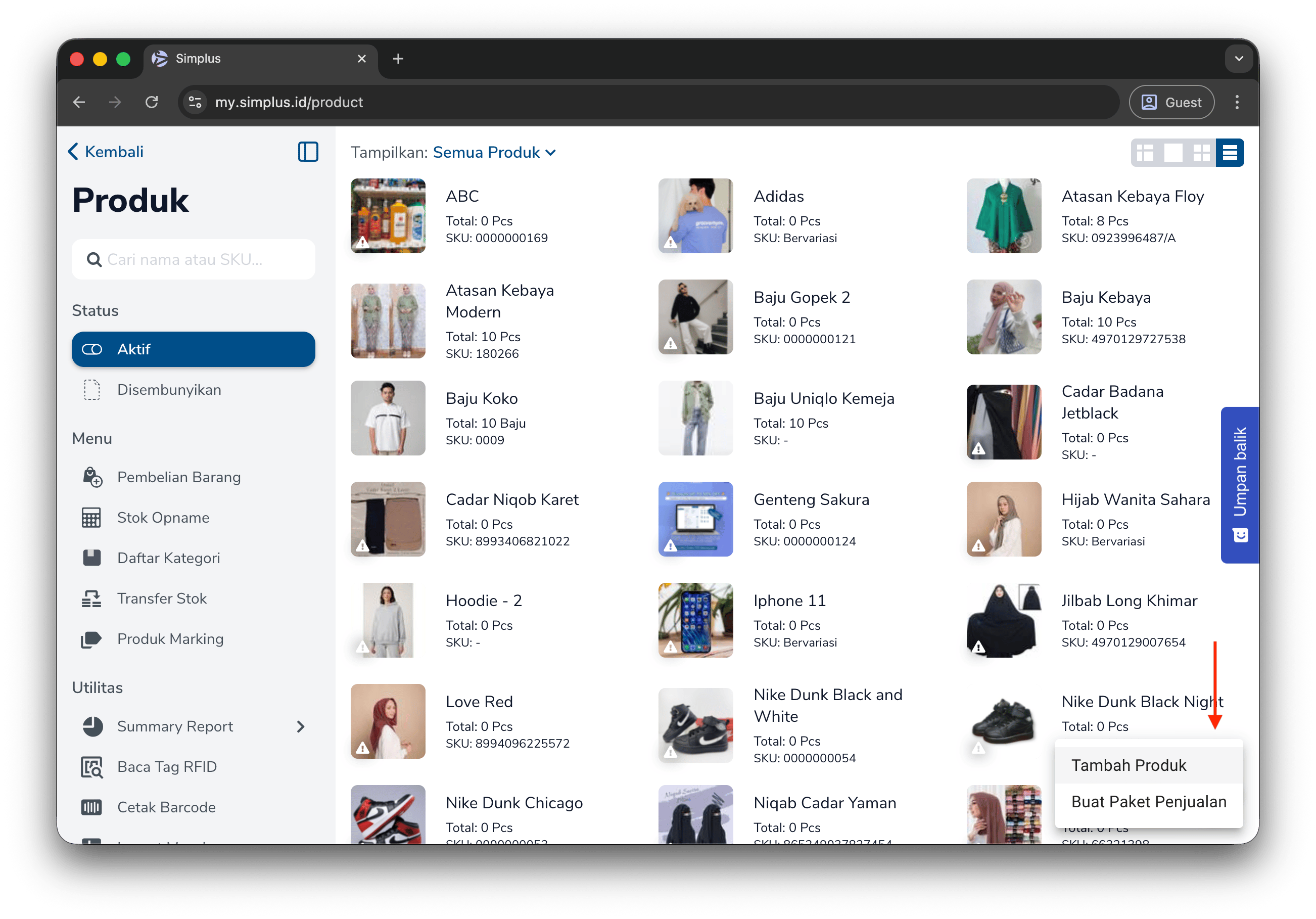Open Transfer Stok menu
Image resolution: width=1316 pixels, height=919 pixels.
pyautogui.click(x=162, y=599)
